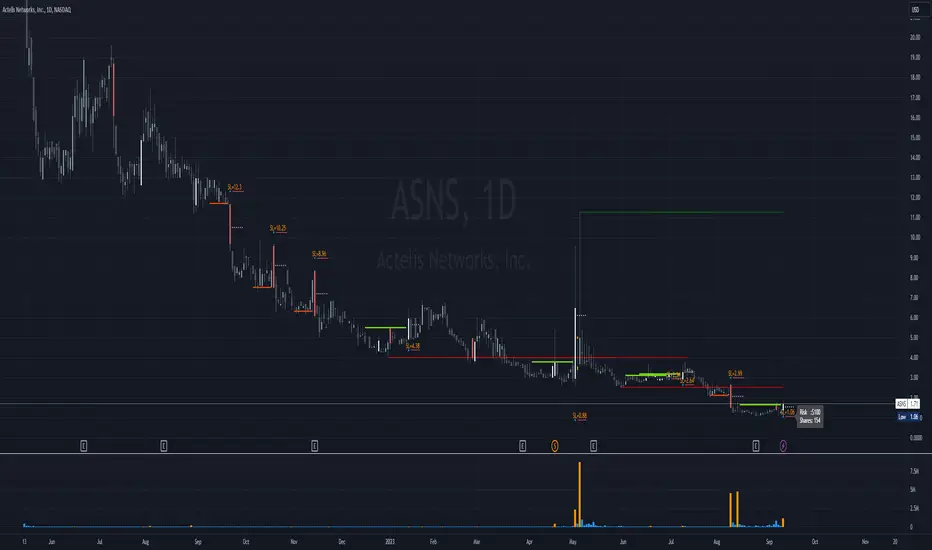
Task: Click the Nov label at the far right of time axis
Action: tap(865, 542)
